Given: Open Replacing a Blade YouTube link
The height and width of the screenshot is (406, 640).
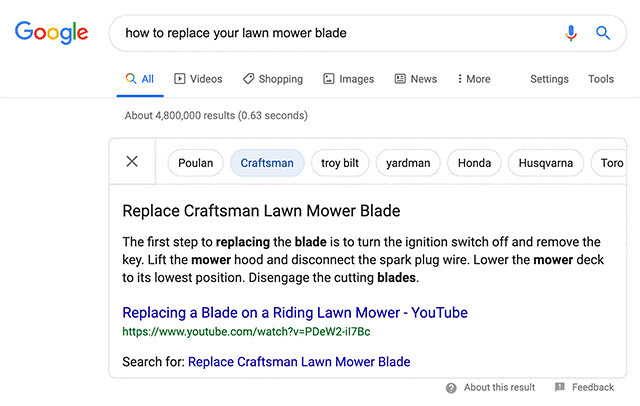Looking at the screenshot, I should click(295, 313).
